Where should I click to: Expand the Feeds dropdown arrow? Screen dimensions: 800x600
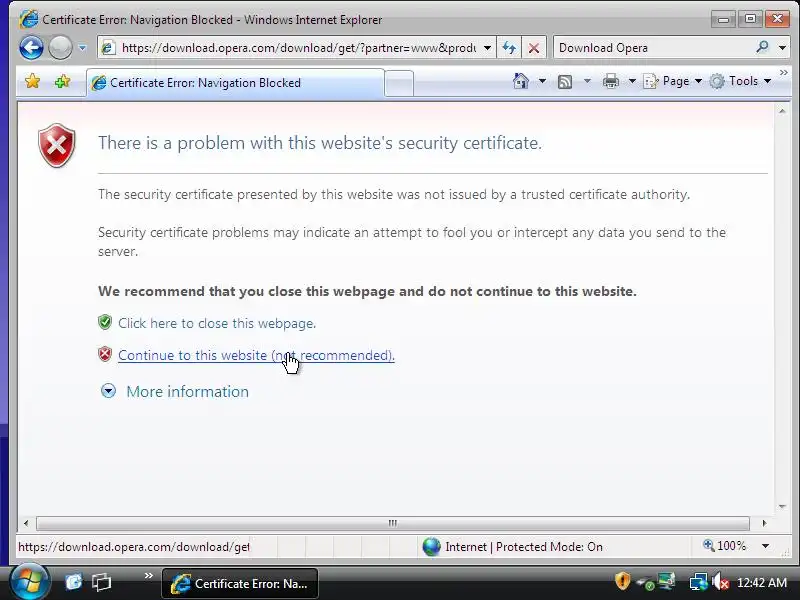point(587,81)
